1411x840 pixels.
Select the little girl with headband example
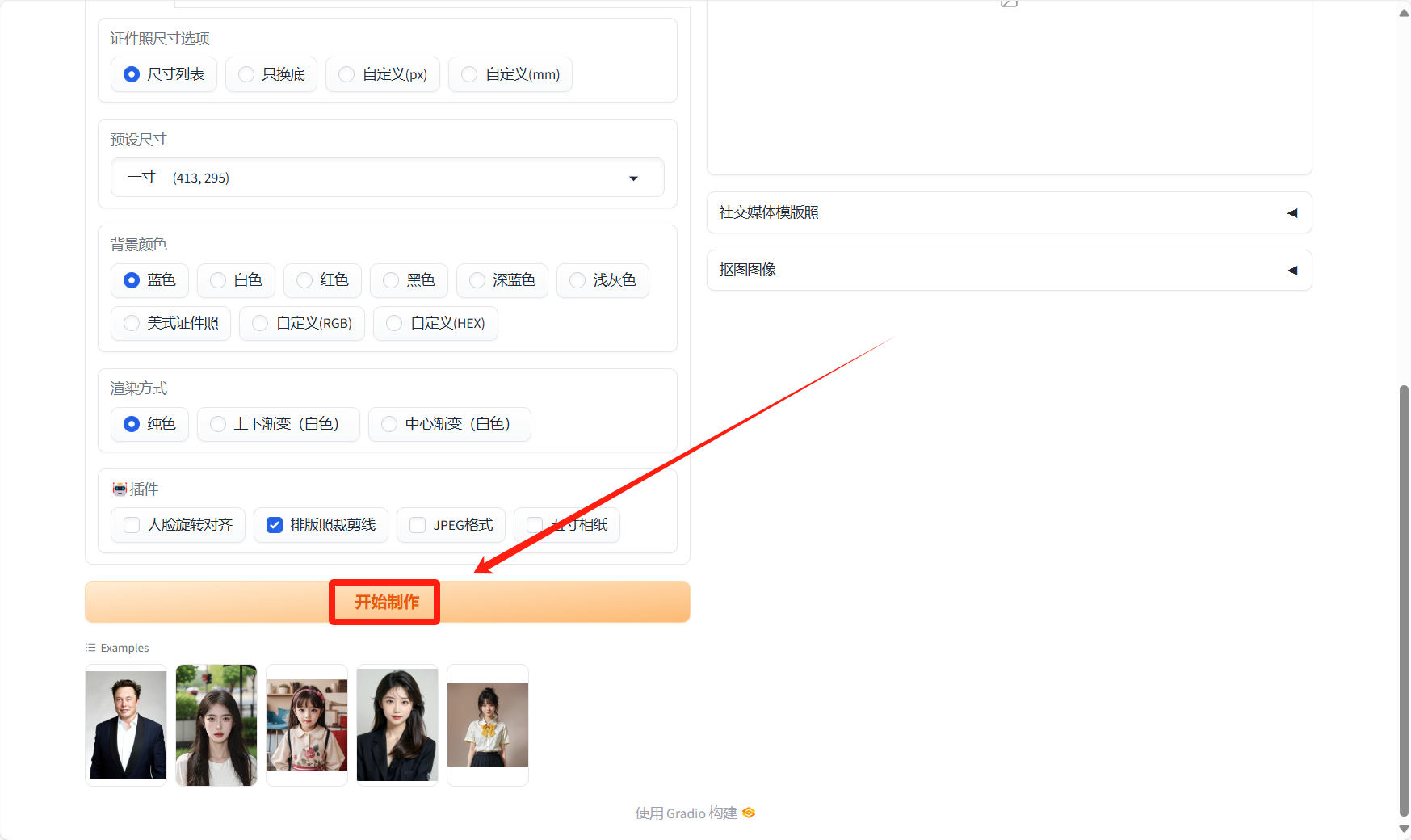307,724
